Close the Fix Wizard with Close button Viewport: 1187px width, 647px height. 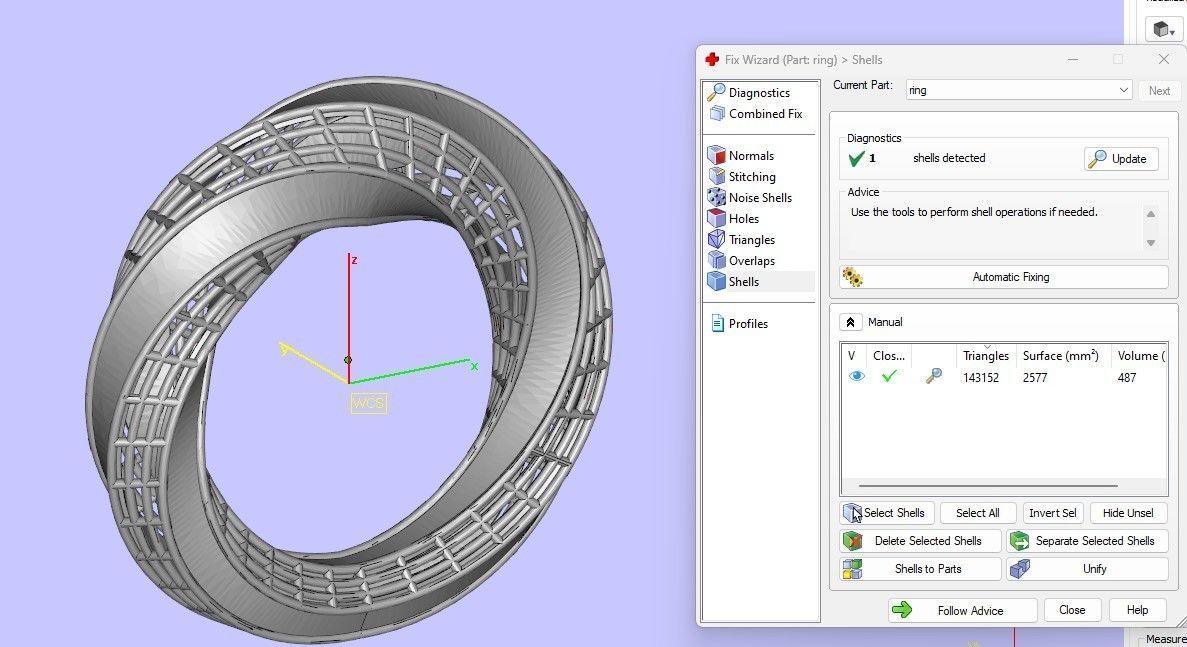click(x=1072, y=610)
